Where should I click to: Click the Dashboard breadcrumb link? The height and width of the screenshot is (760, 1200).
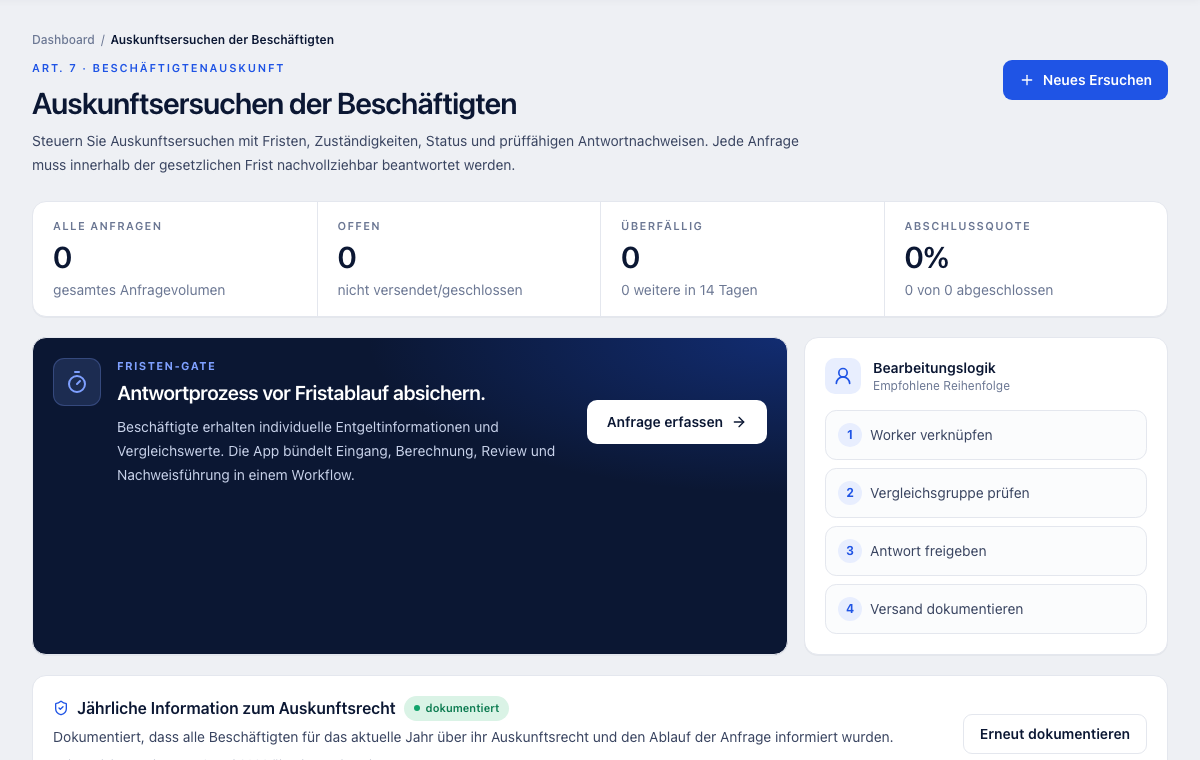(63, 40)
